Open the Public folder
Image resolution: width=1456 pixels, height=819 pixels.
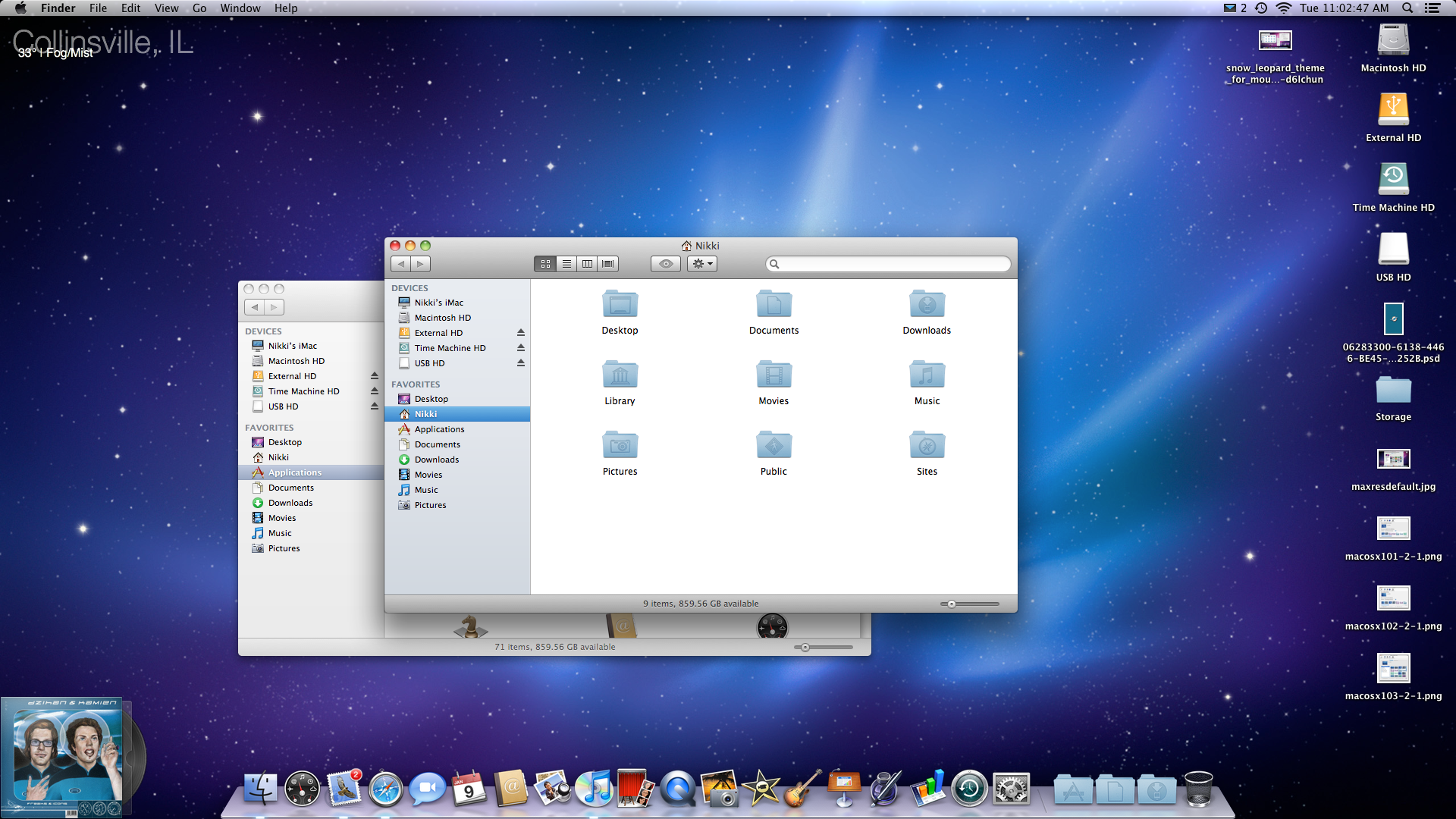[773, 446]
